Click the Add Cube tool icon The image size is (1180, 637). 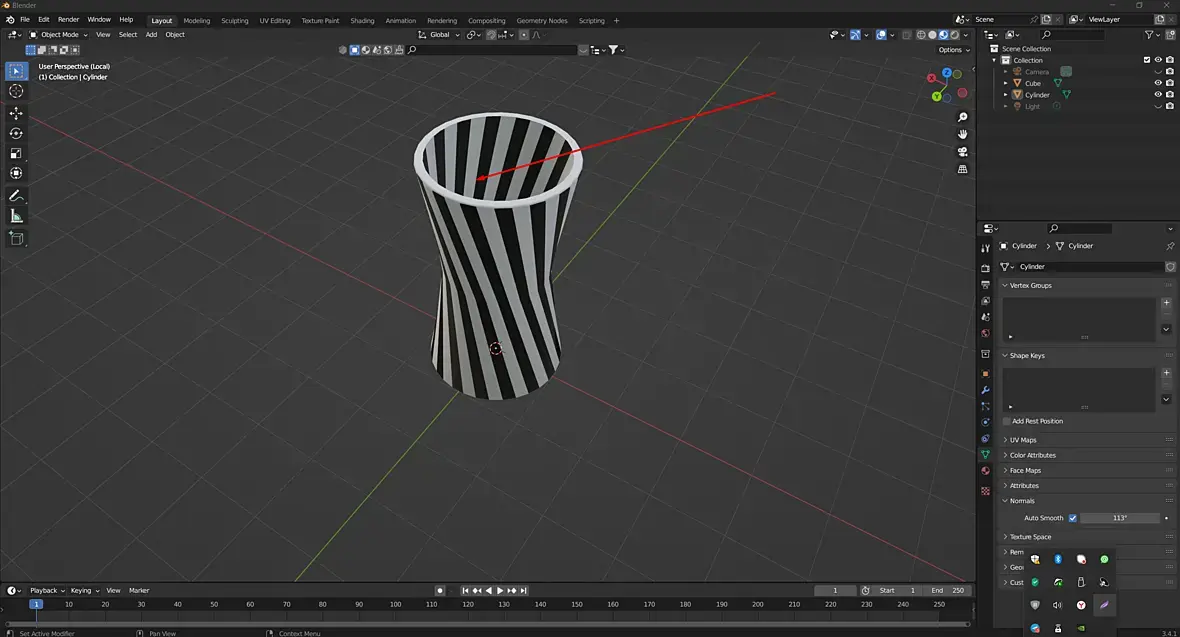pyautogui.click(x=16, y=238)
